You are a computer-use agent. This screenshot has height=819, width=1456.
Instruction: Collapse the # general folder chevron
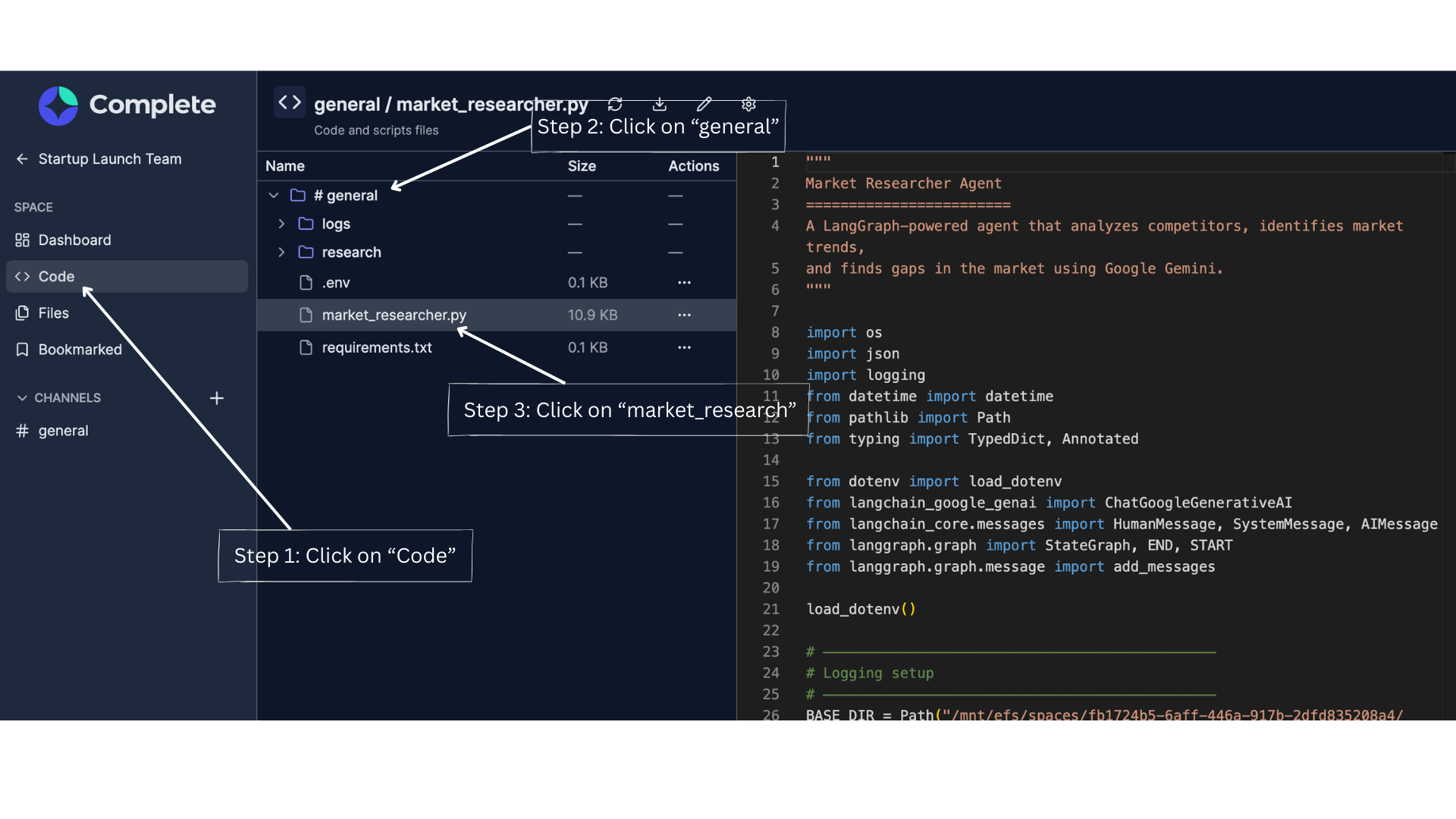pos(274,196)
